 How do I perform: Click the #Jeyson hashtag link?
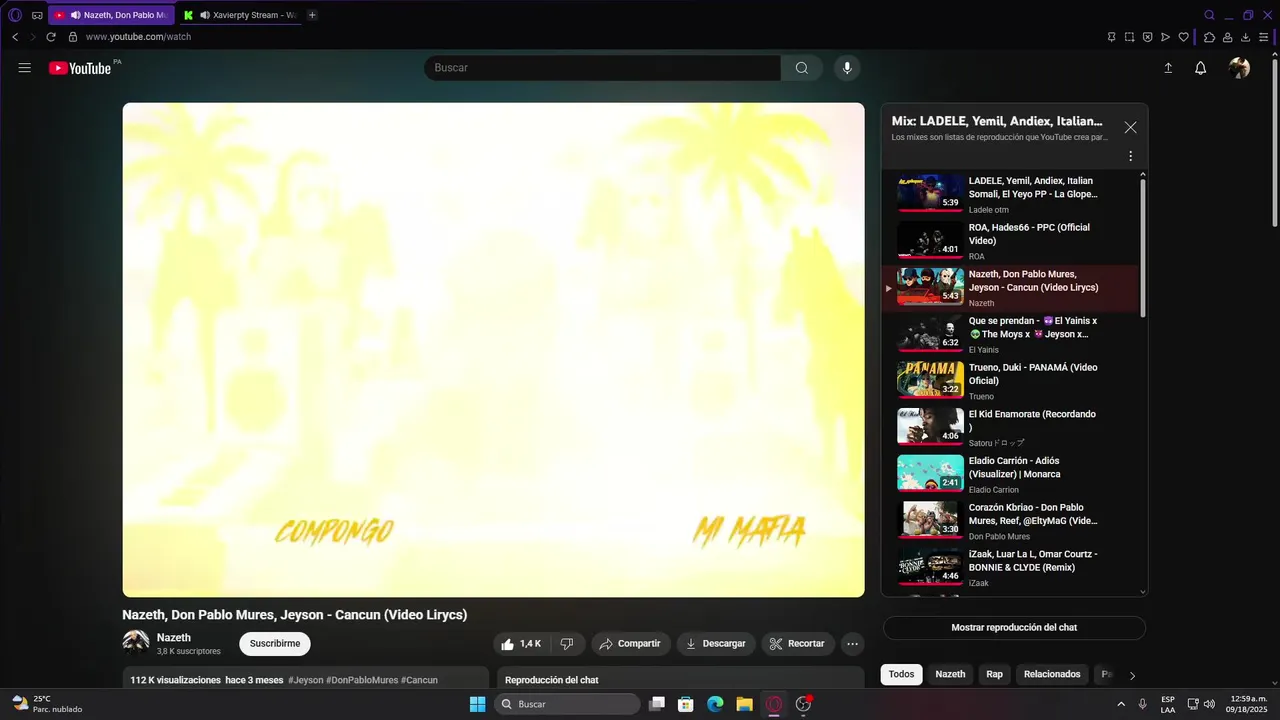click(306, 680)
